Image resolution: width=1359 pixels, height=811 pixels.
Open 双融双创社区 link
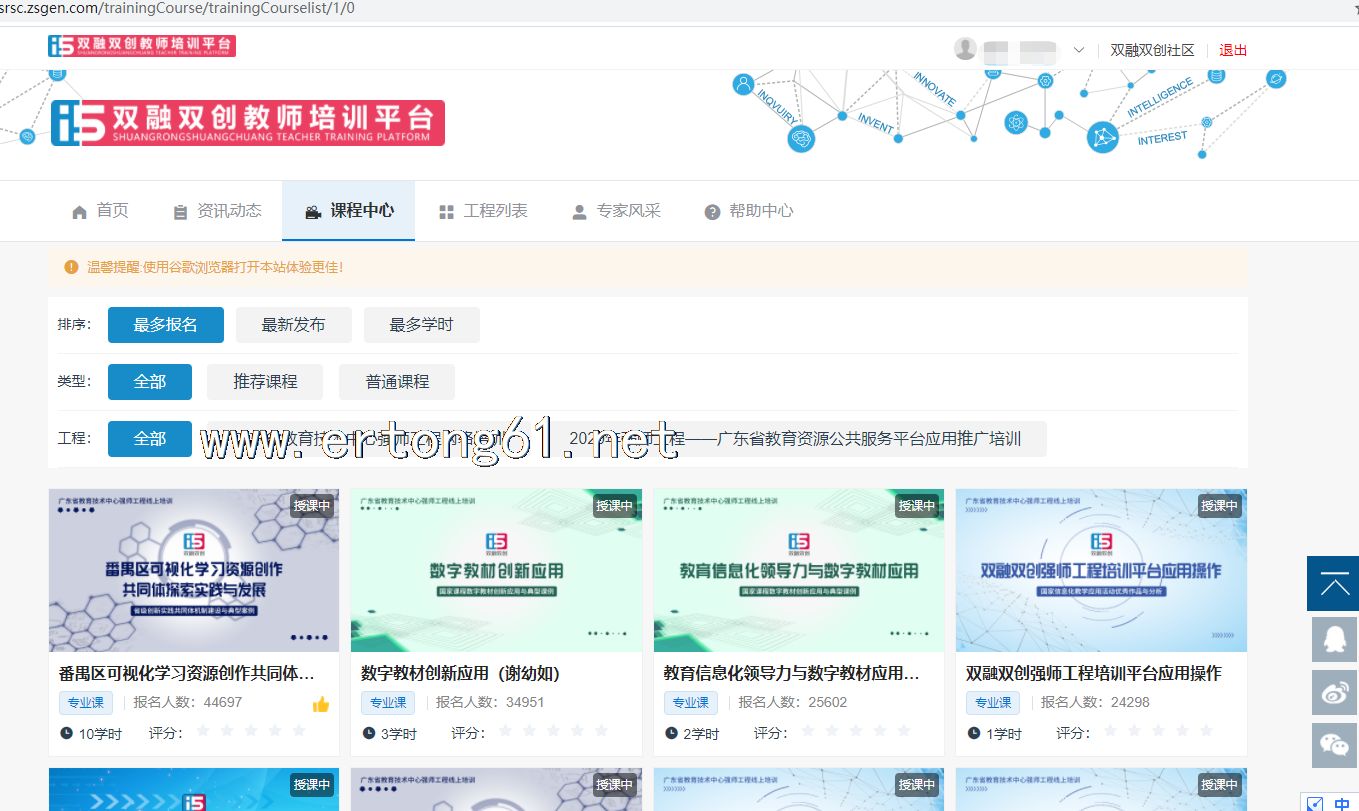tap(1152, 50)
